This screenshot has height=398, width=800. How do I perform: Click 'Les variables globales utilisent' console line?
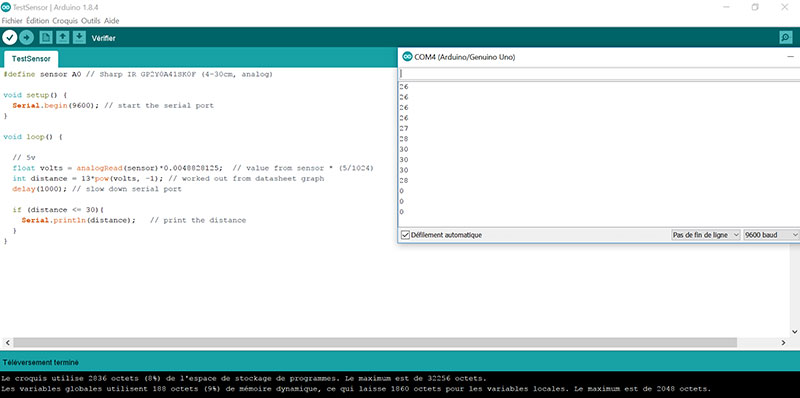tap(356, 389)
